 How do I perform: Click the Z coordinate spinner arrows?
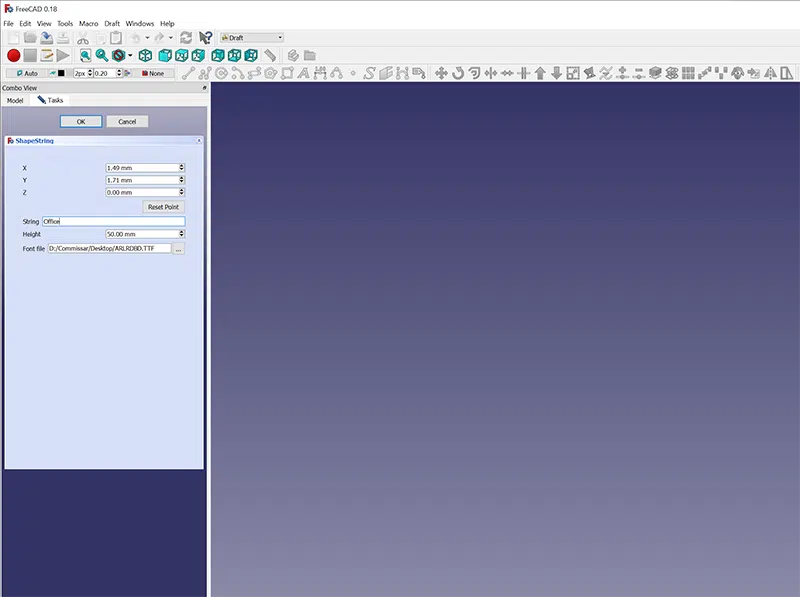coord(181,192)
